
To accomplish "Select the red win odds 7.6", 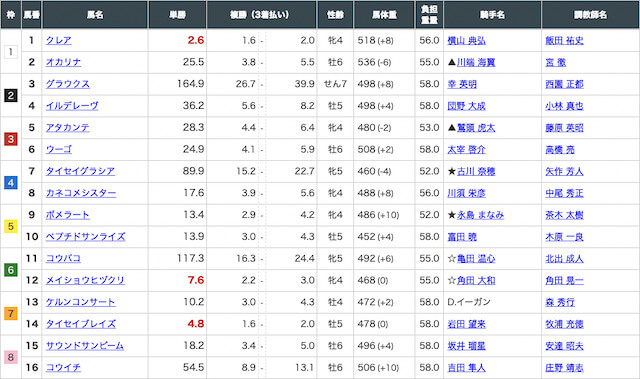I will pos(196,280).
